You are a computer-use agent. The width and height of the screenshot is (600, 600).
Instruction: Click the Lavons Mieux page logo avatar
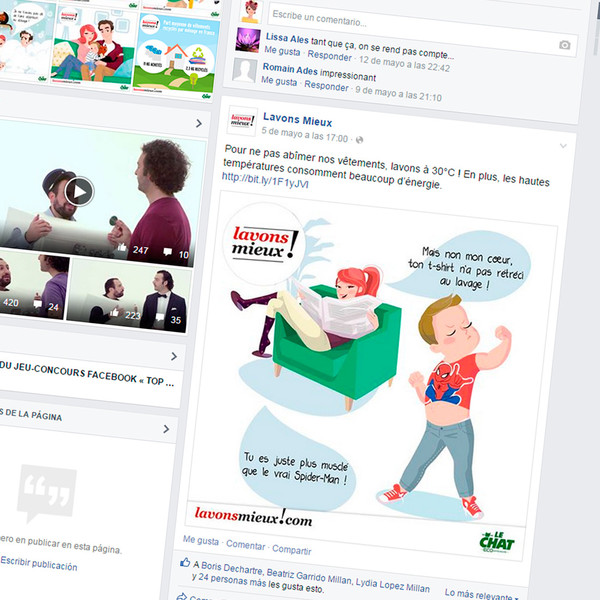coord(243,121)
